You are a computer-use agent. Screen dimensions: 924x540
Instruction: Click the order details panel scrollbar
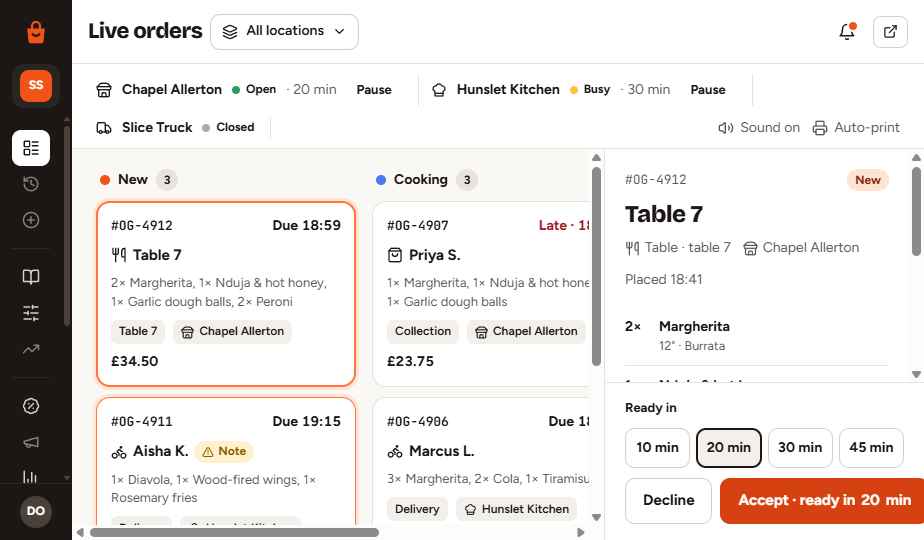tap(916, 211)
